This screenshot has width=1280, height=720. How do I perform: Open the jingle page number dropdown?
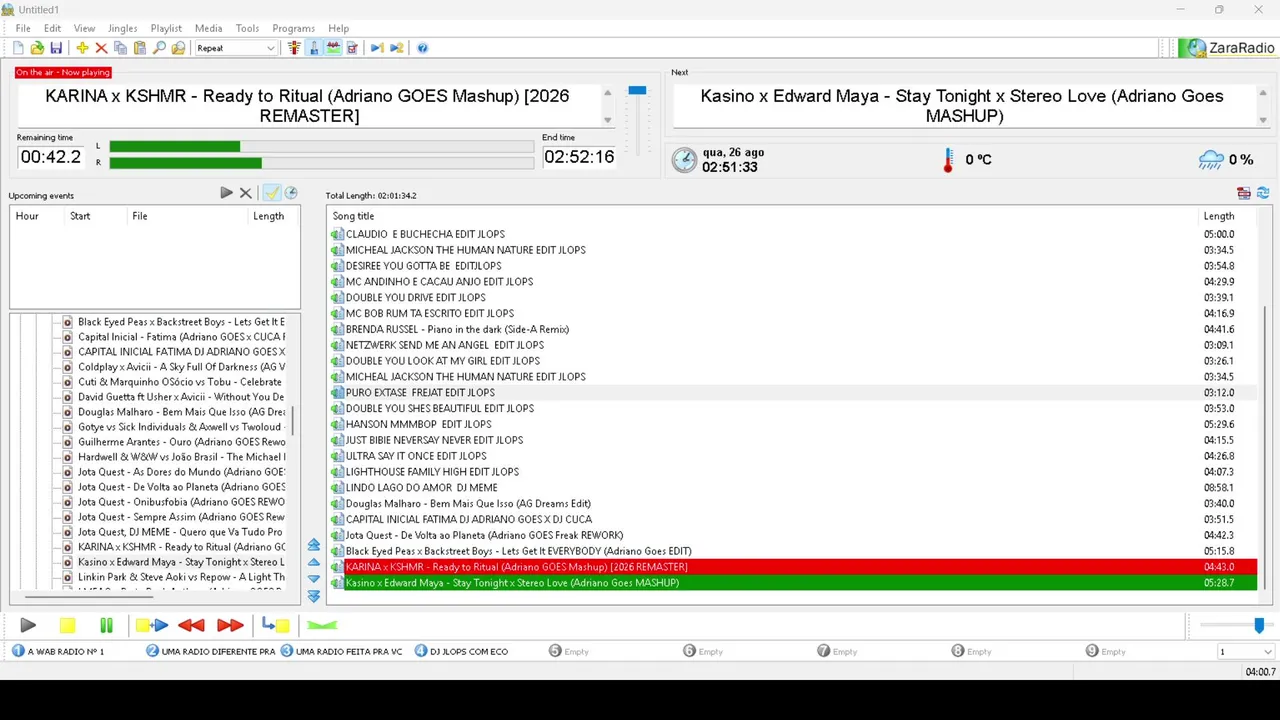click(1244, 652)
